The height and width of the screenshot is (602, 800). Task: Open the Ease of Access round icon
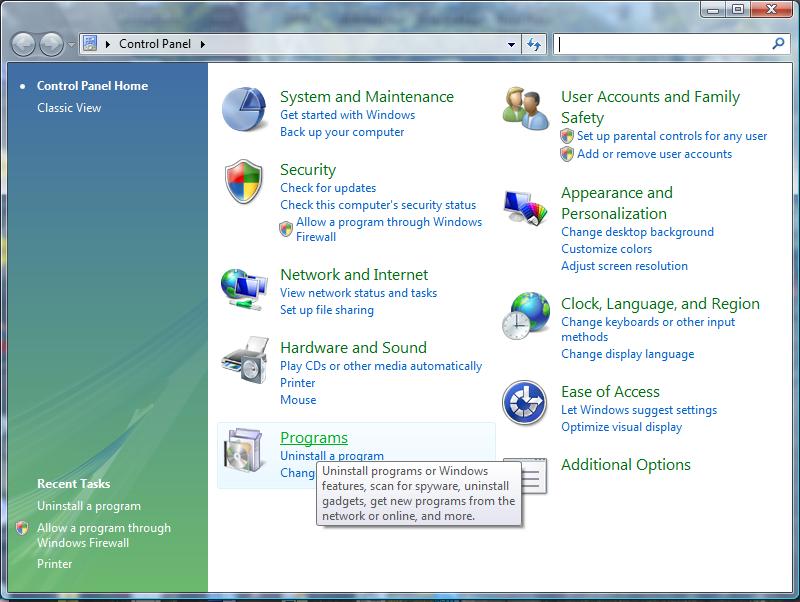pos(524,403)
